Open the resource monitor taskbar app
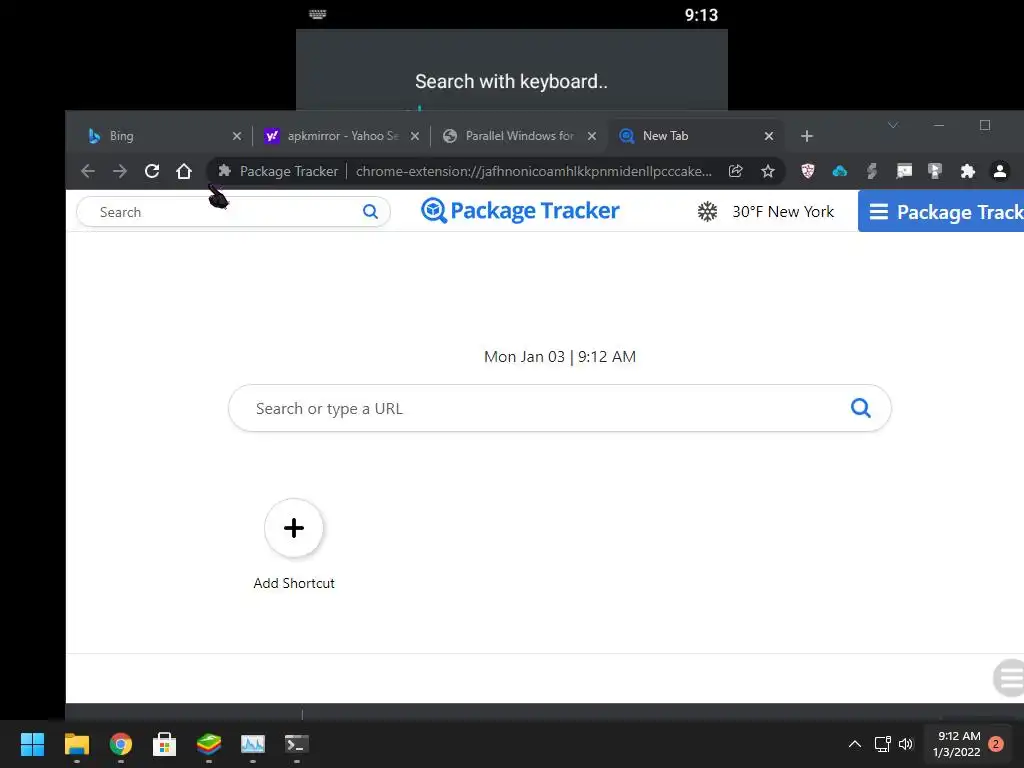The height and width of the screenshot is (768, 1024). click(253, 744)
